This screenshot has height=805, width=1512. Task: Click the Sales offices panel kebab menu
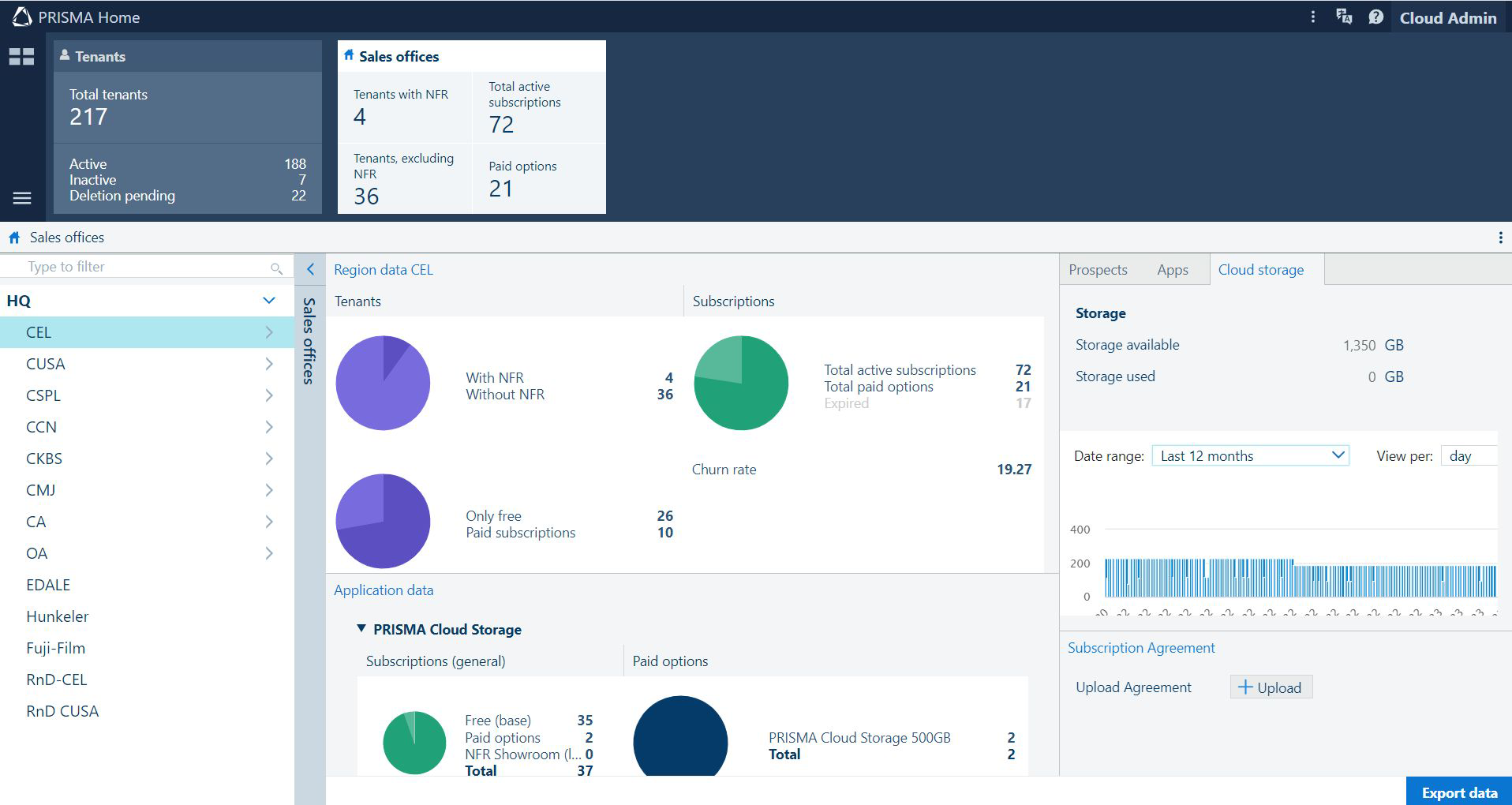point(1499,238)
